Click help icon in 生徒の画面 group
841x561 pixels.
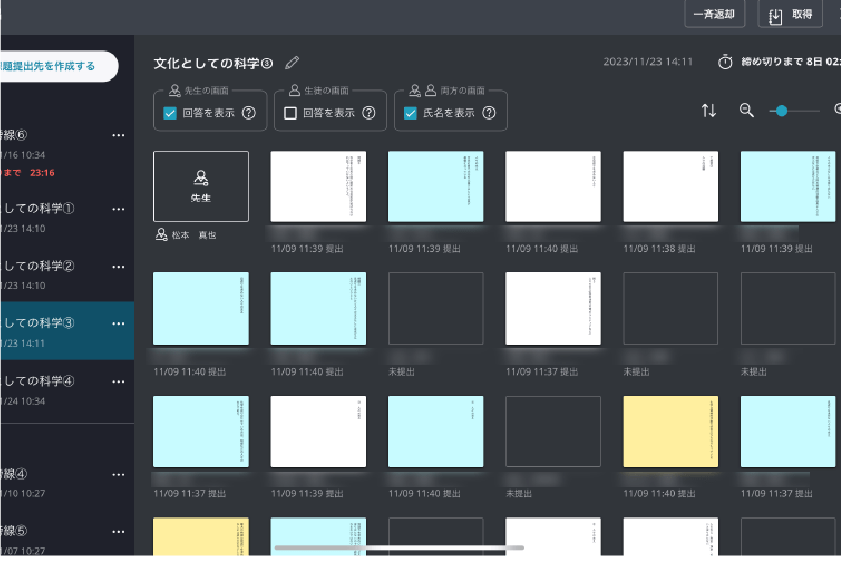click(369, 113)
